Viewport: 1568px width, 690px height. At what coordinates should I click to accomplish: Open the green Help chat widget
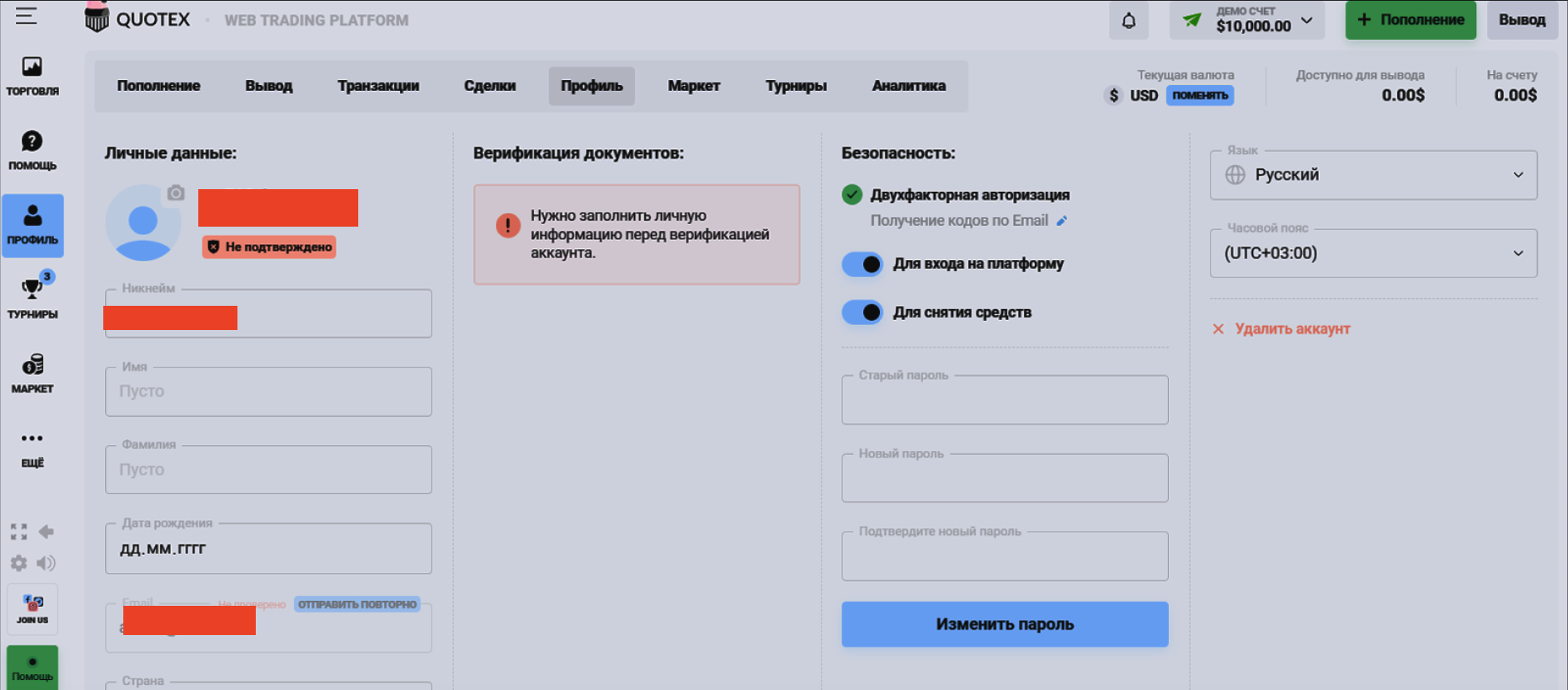coord(32,667)
